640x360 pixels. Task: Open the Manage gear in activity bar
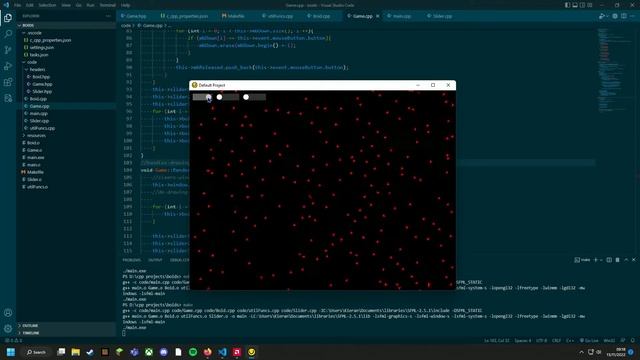pos(8,329)
